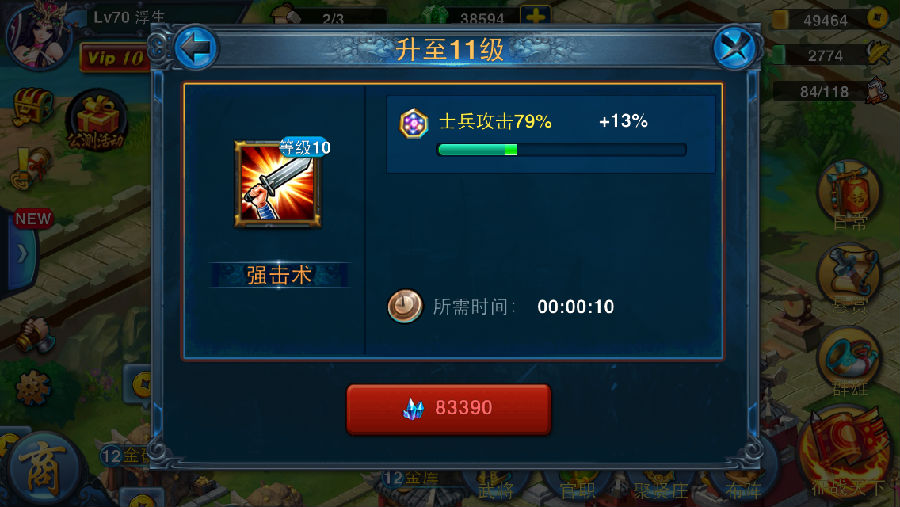Tap the 强击术 sword skill icon
Screen dimensions: 900x507
coord(278,184)
